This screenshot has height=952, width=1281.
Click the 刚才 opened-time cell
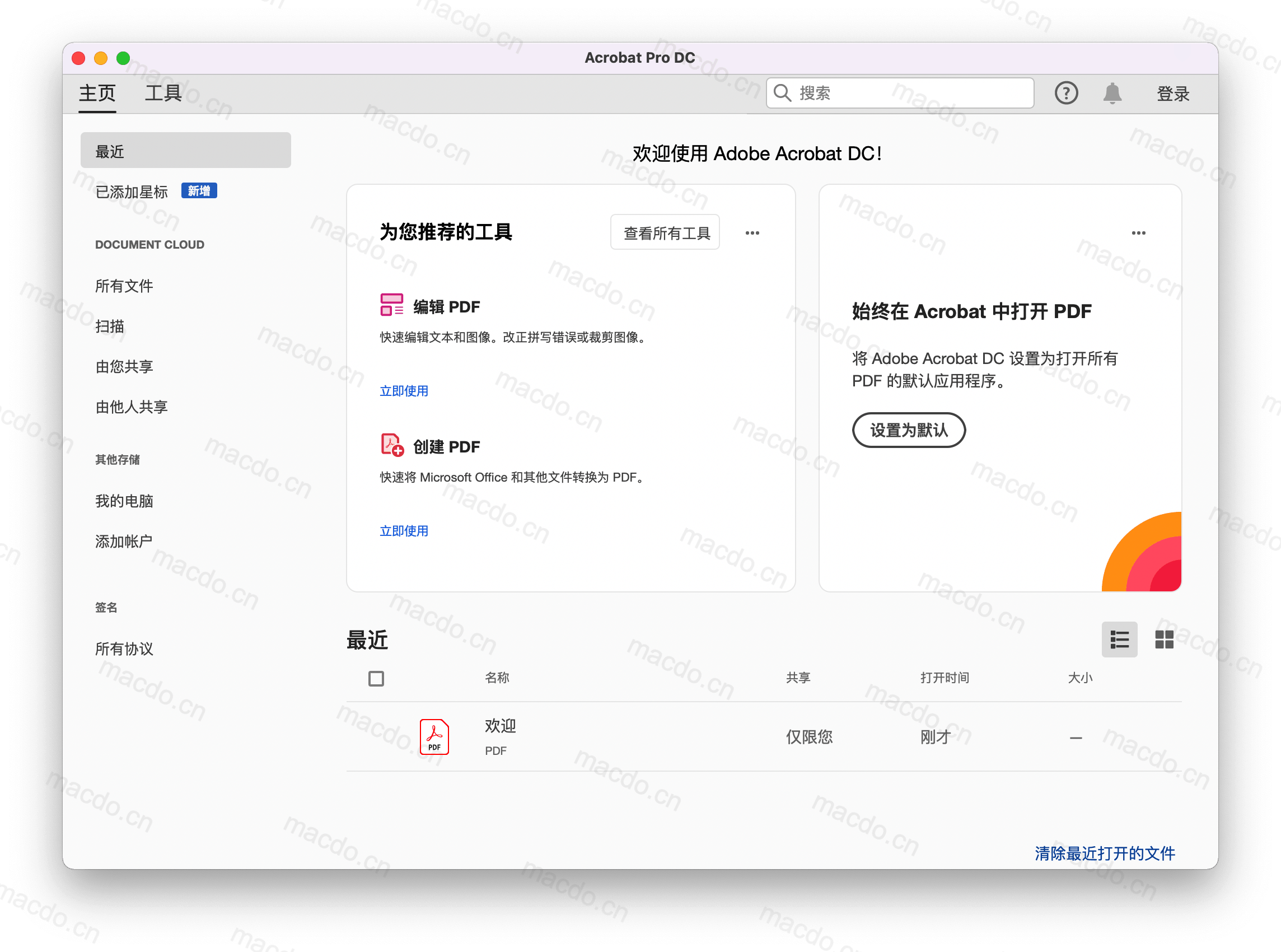click(936, 737)
